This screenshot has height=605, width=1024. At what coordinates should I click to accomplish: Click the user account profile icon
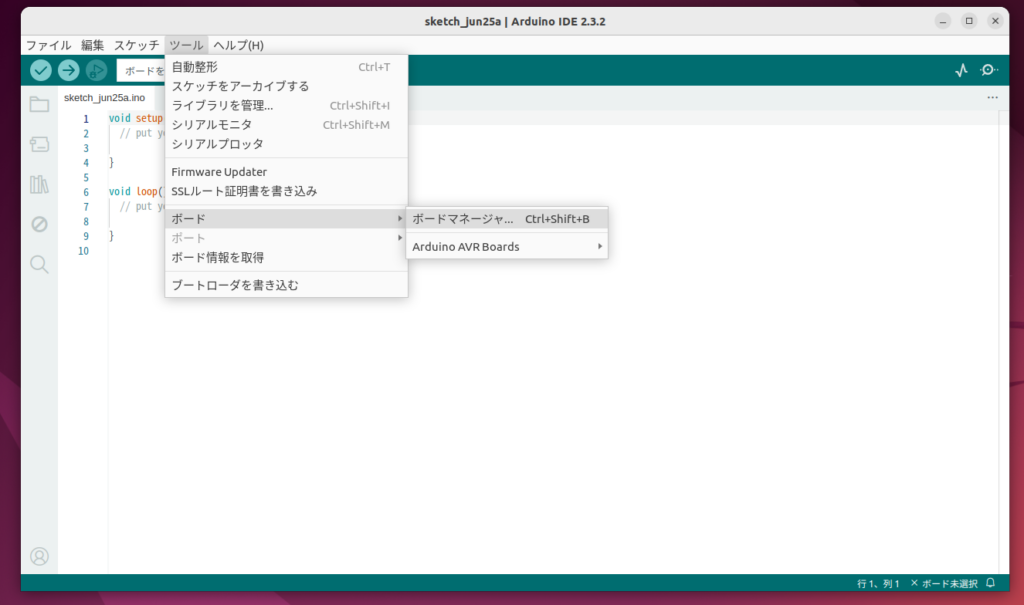click(39, 556)
